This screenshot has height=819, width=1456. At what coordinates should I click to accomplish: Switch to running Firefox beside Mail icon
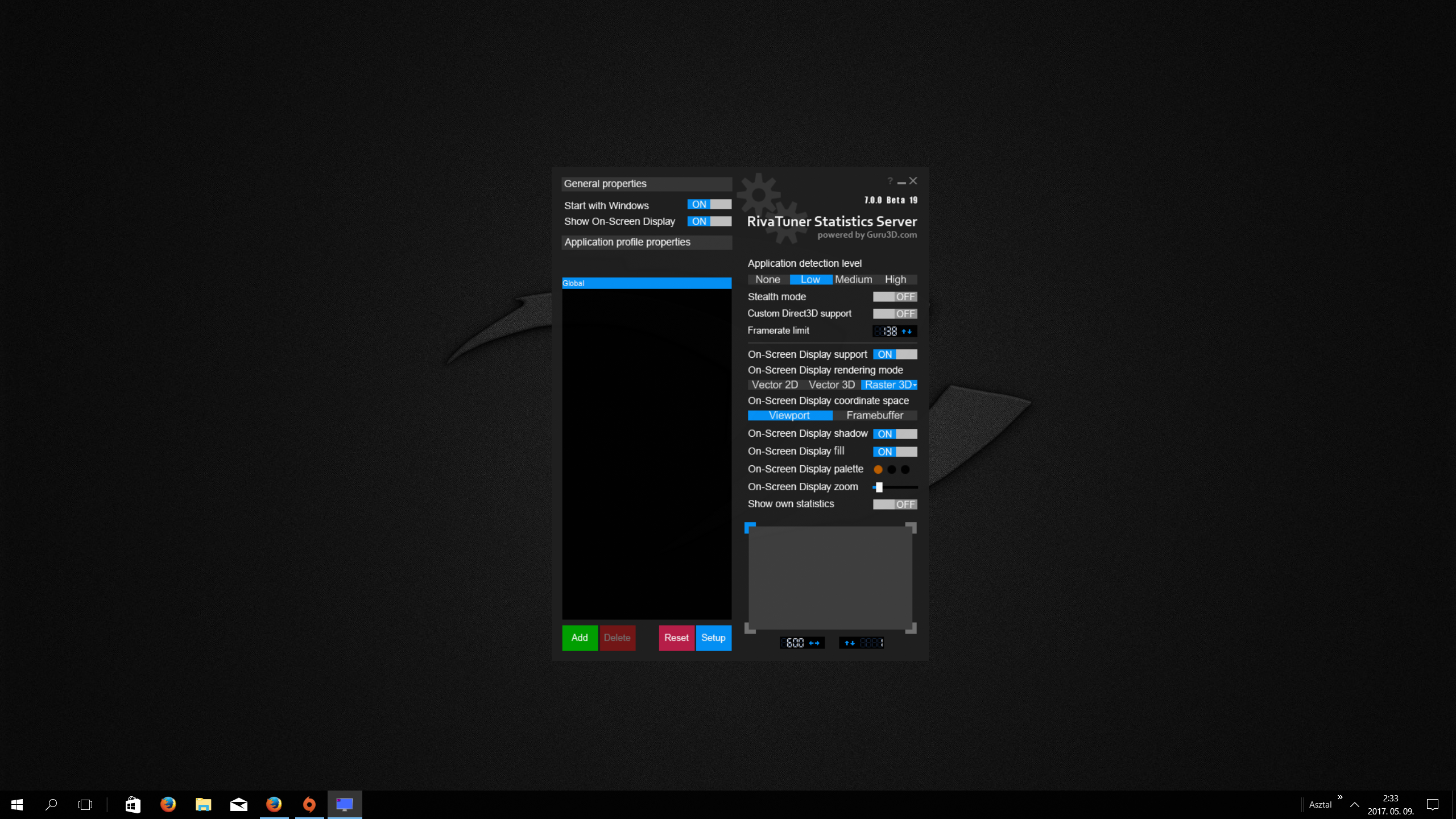pos(274,805)
